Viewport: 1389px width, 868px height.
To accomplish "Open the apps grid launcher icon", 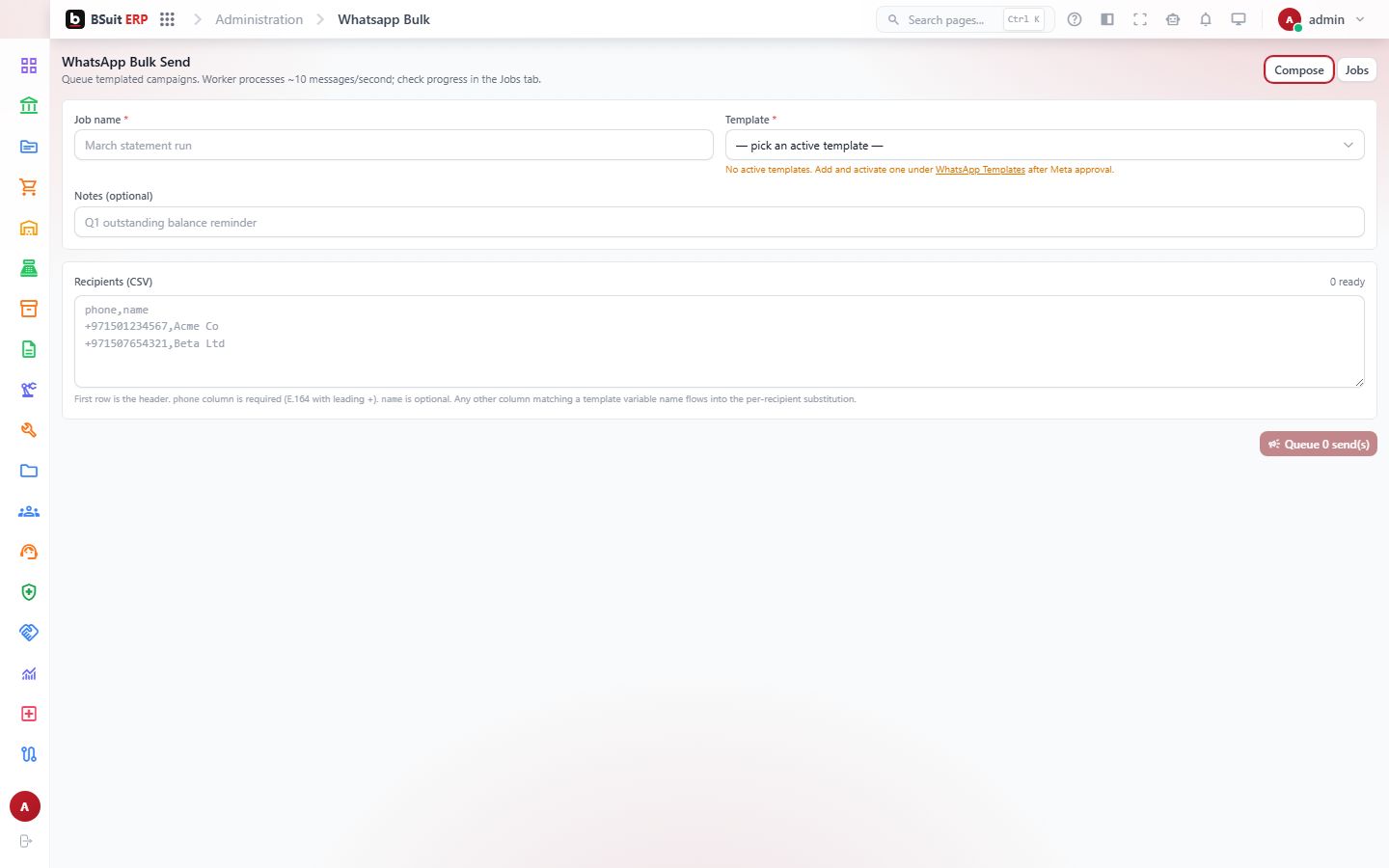I will coord(167,19).
